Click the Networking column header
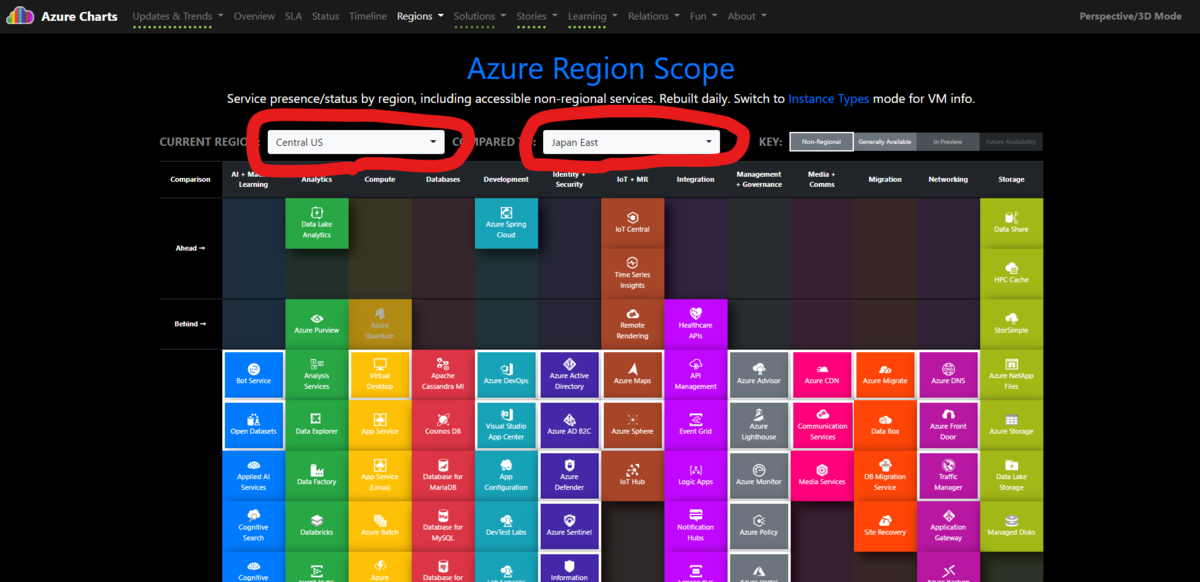 tap(948, 180)
